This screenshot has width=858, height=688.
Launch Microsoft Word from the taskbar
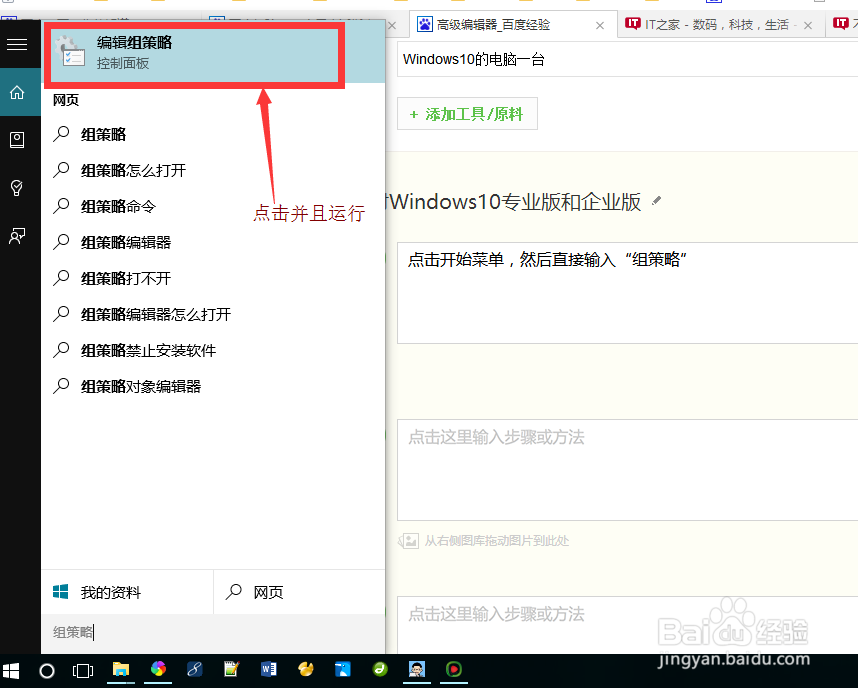tap(268, 670)
